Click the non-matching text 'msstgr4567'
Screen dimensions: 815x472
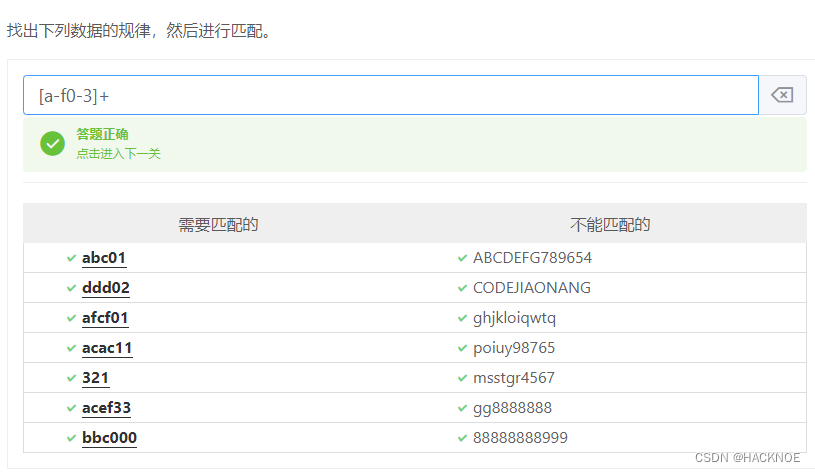tap(514, 378)
